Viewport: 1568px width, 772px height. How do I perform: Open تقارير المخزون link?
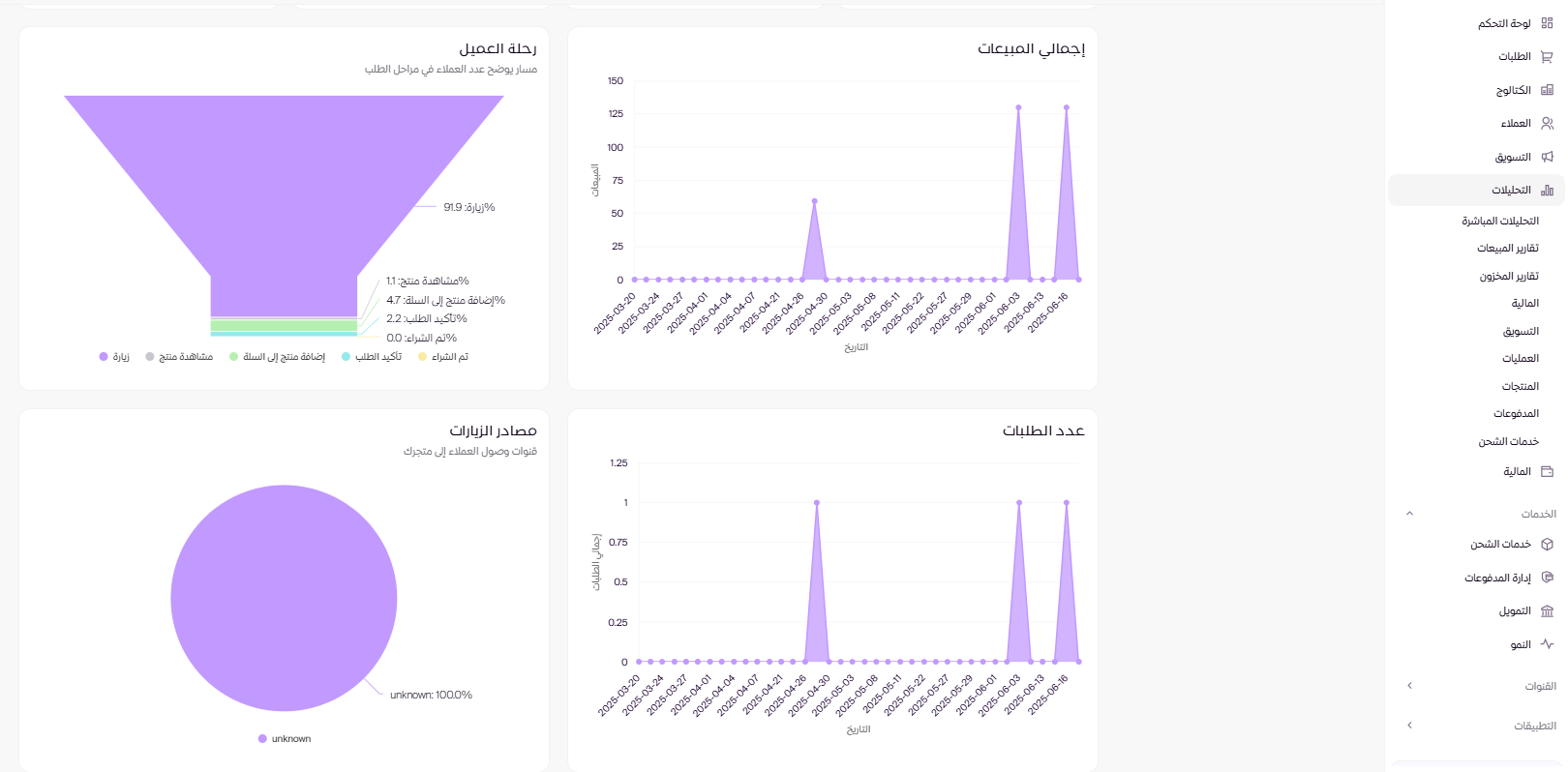(1508, 277)
